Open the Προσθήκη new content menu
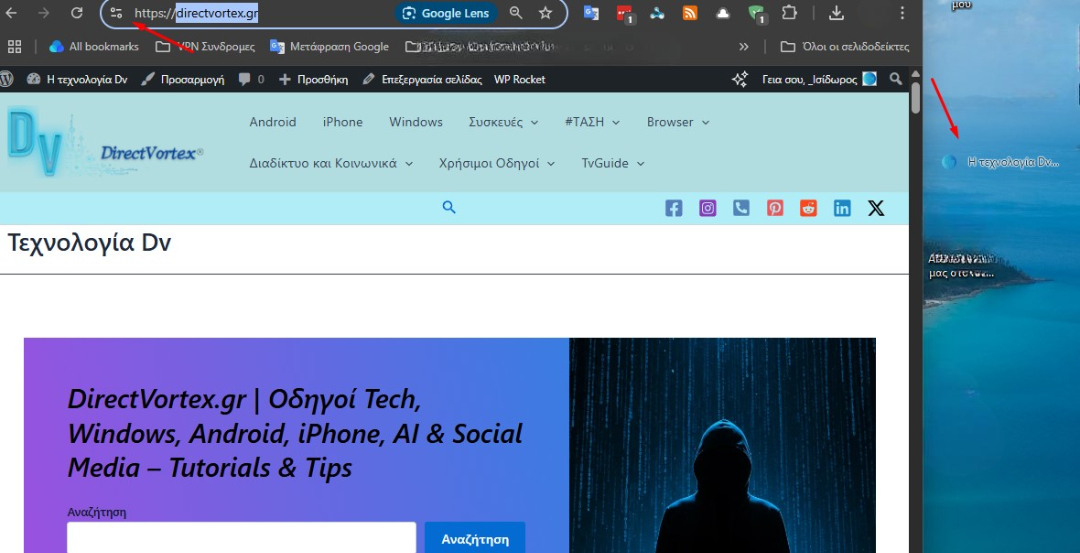 tap(313, 79)
